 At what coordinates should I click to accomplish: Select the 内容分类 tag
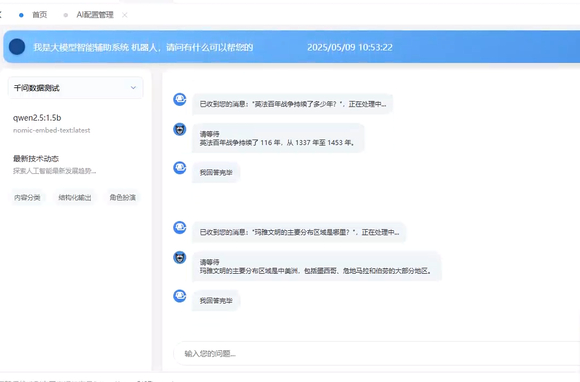[x=27, y=197]
